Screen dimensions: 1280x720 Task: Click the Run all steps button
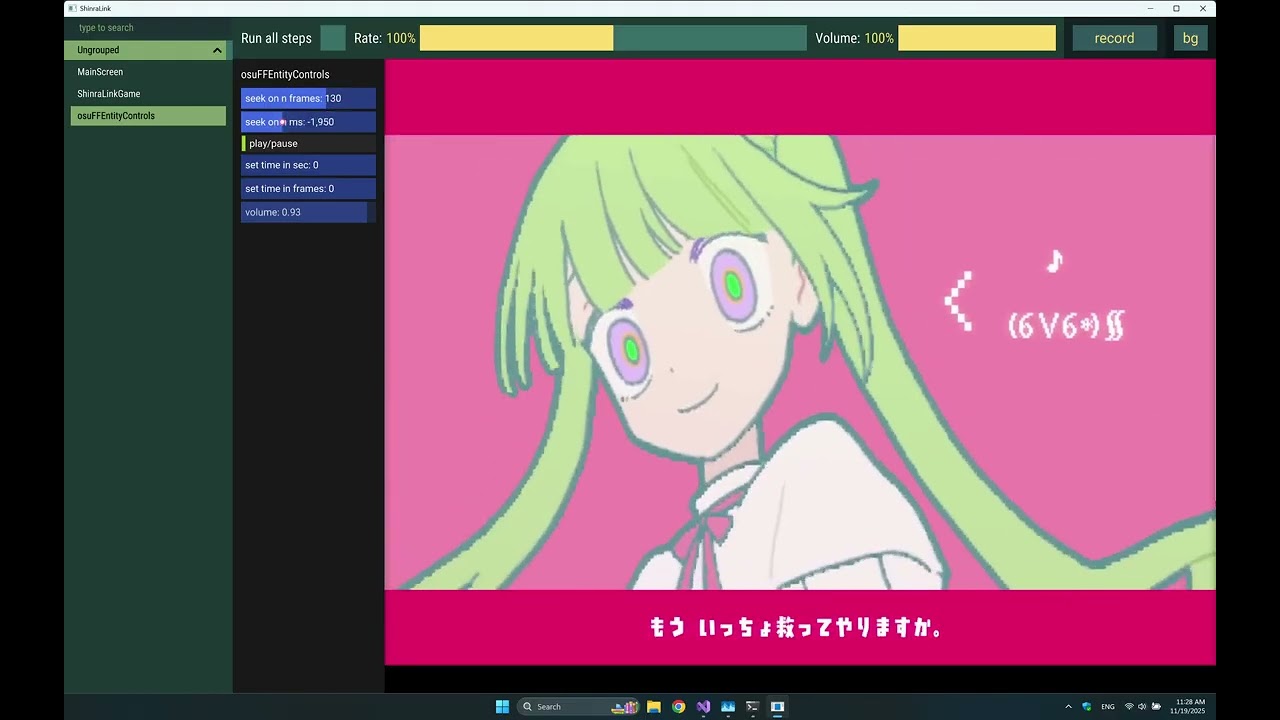pos(276,38)
